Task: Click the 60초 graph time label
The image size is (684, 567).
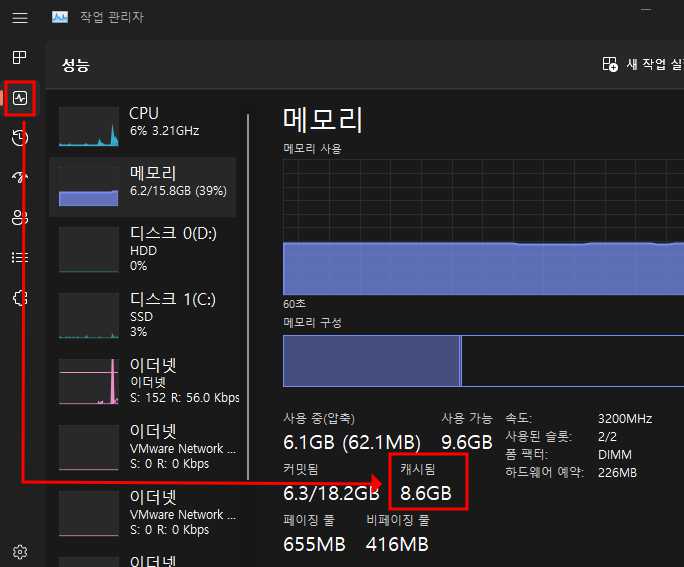Action: pos(294,304)
